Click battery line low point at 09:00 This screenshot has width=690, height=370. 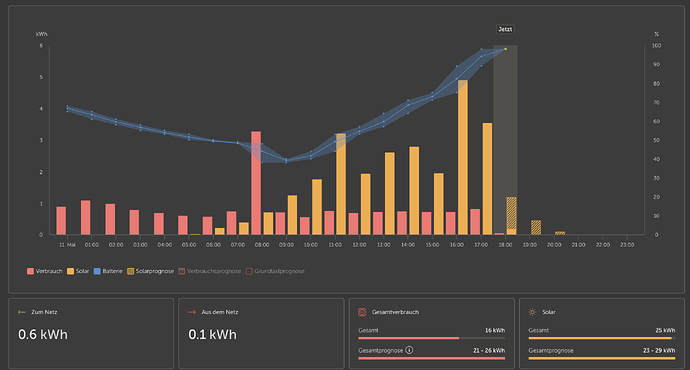[286, 161]
